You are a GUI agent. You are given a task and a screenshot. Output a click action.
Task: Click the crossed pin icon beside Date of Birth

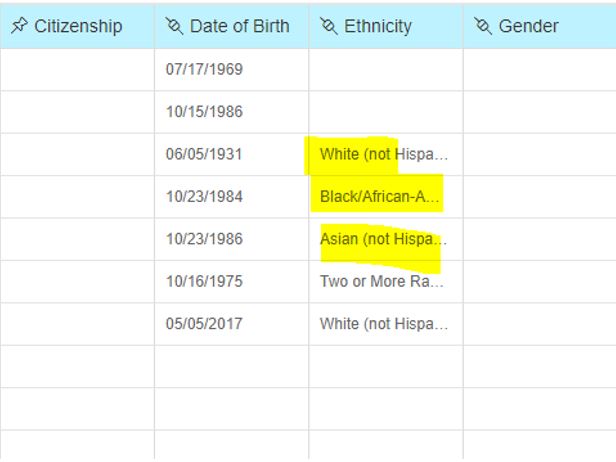174,26
